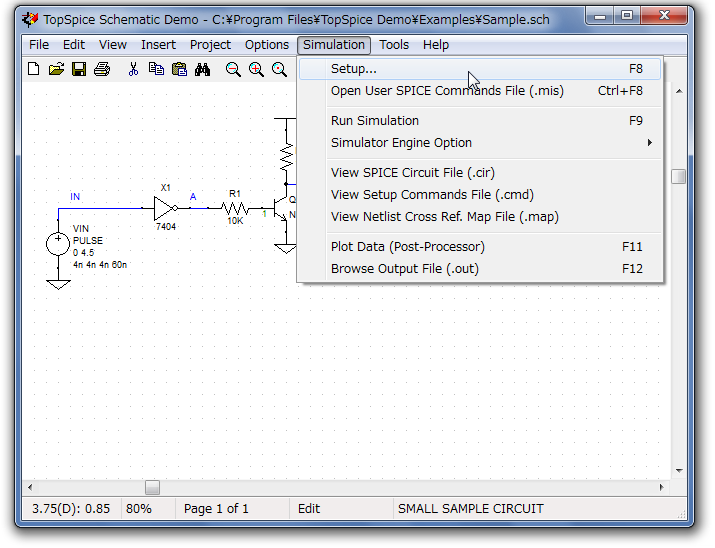Click the A net label
Viewport: 715px width, 548px height.
[x=193, y=196]
